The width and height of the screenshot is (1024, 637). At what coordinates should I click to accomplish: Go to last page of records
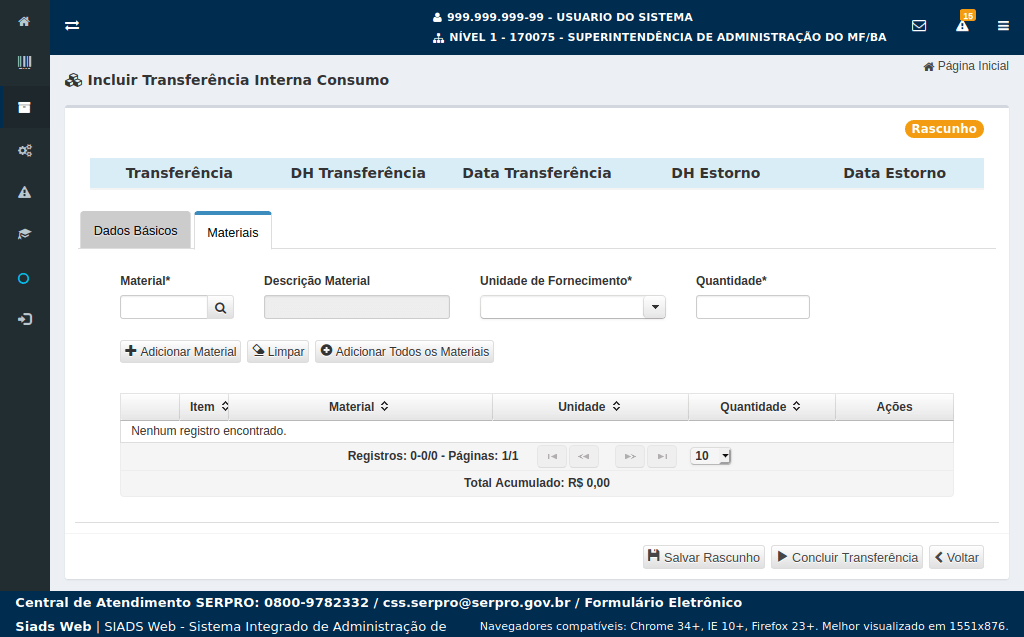(x=662, y=456)
